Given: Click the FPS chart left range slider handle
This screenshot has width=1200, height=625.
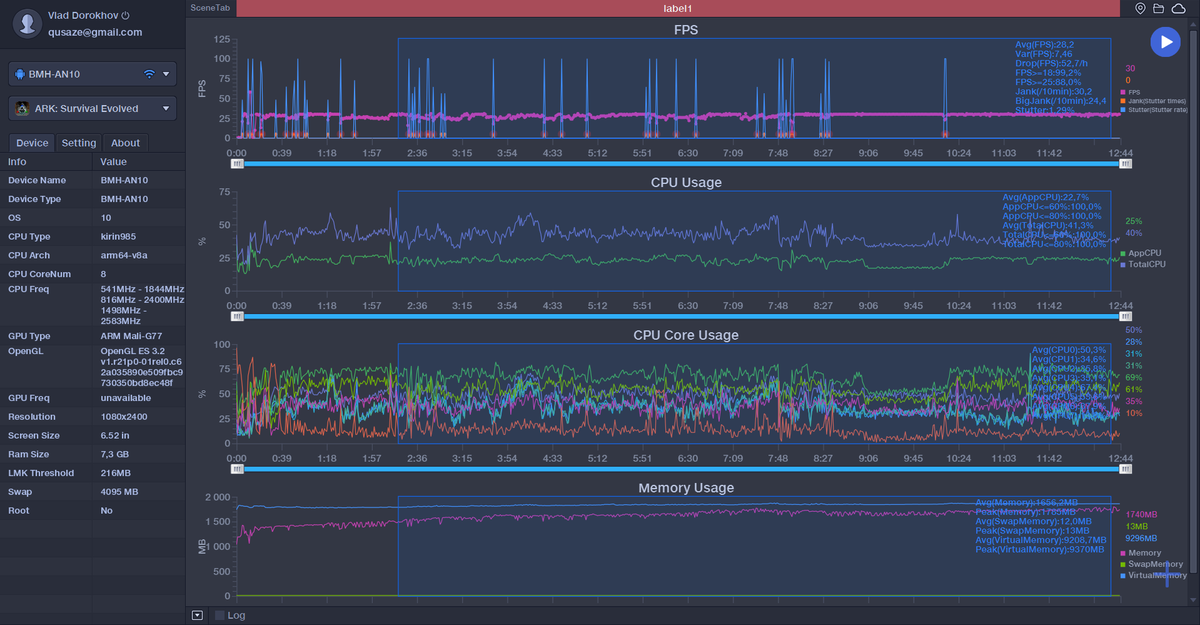Looking at the screenshot, I should [237, 164].
